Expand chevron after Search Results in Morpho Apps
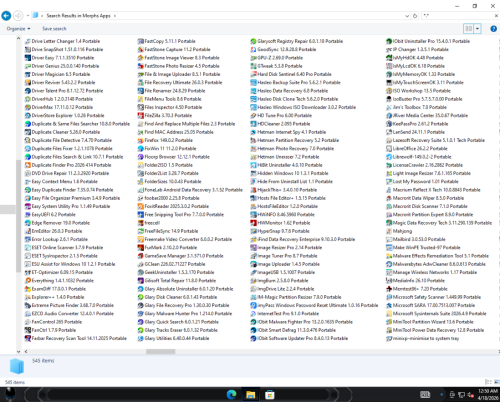This screenshot has height=402, width=500. click(115, 16)
